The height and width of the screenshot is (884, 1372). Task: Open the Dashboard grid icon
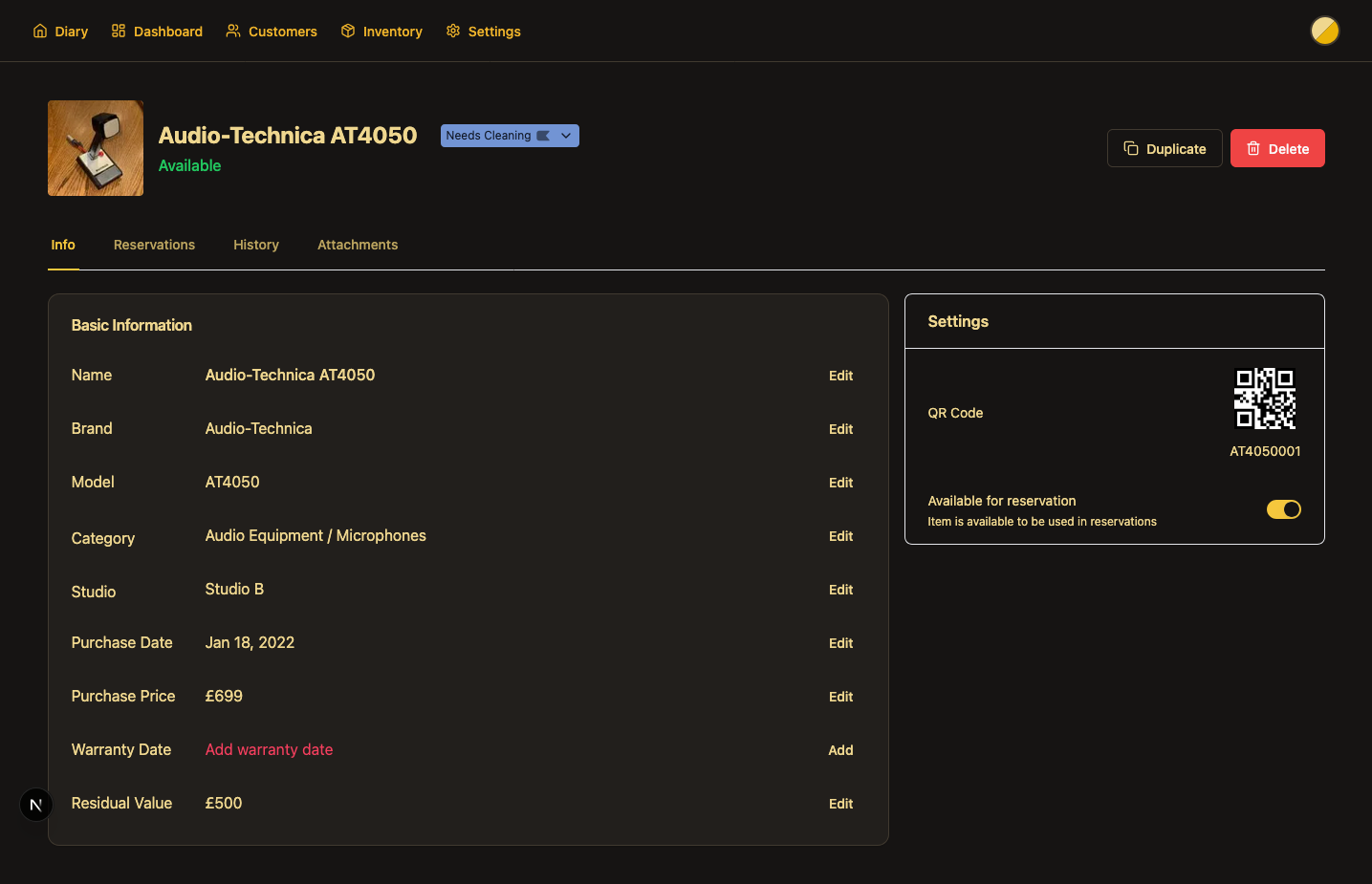(119, 32)
